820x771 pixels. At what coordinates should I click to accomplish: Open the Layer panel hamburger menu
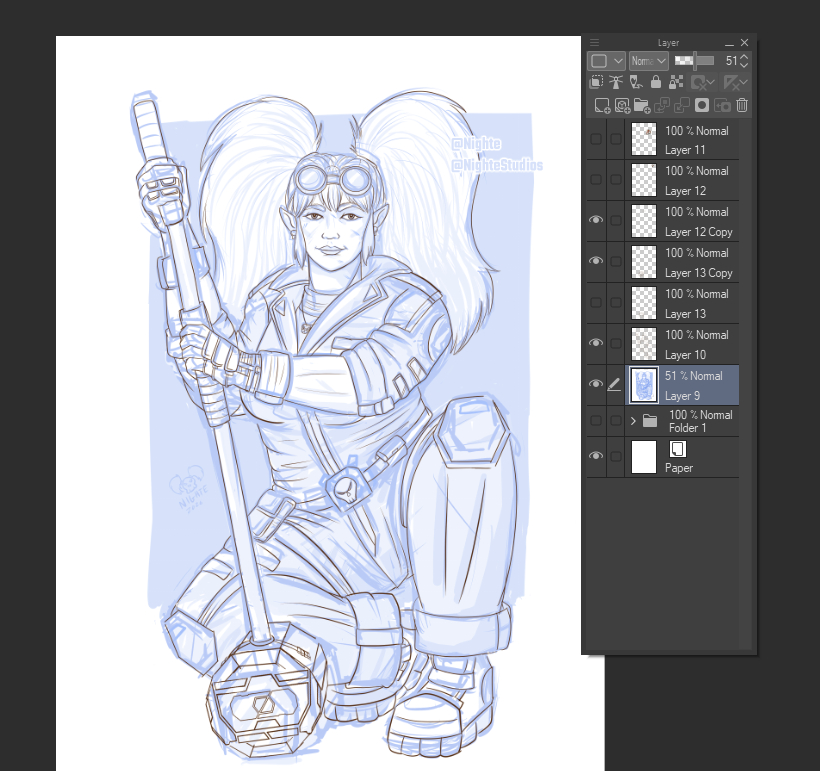pyautogui.click(x=595, y=42)
